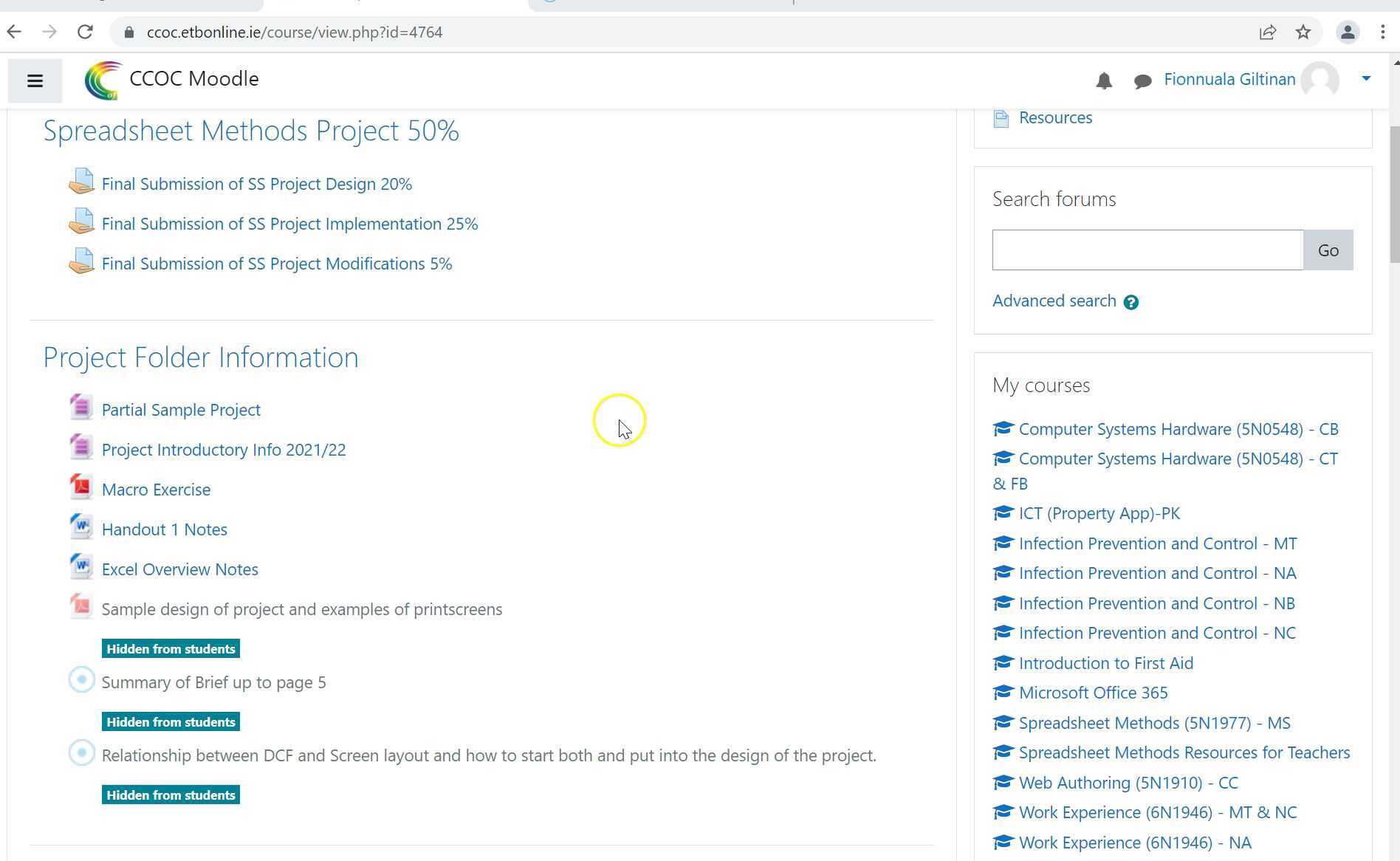The width and height of the screenshot is (1400, 861).
Task: Click the PowerPoint icon beside Partial Sample Project
Action: point(81,406)
